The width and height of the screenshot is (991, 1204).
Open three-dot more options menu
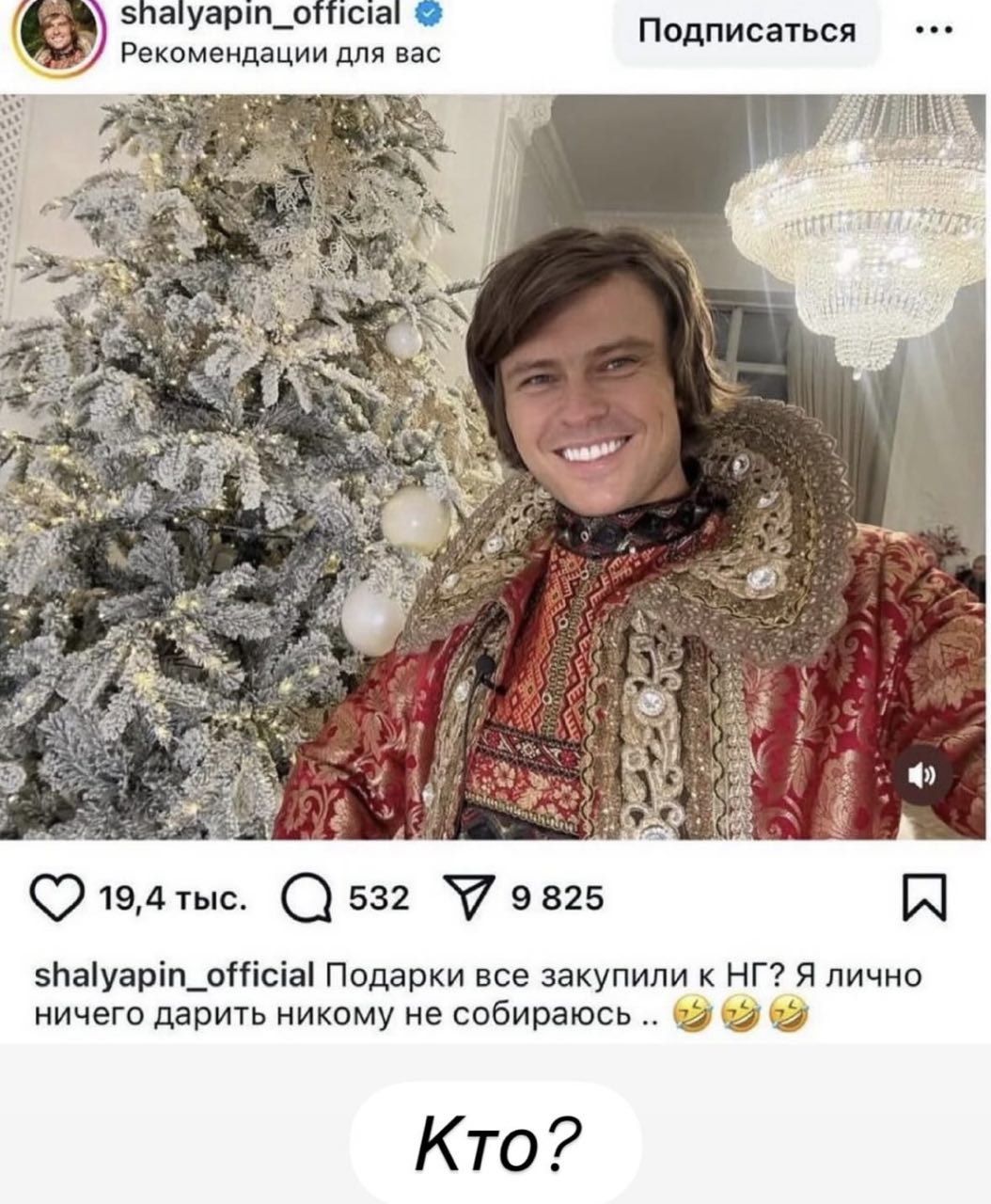pos(935,29)
